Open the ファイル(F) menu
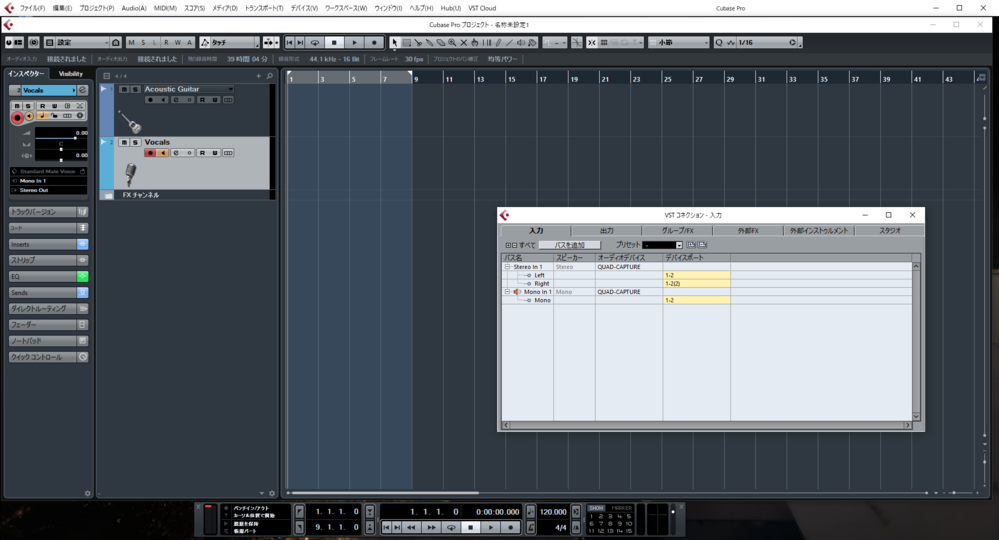The width and height of the screenshot is (999, 540). pyautogui.click(x=32, y=8)
